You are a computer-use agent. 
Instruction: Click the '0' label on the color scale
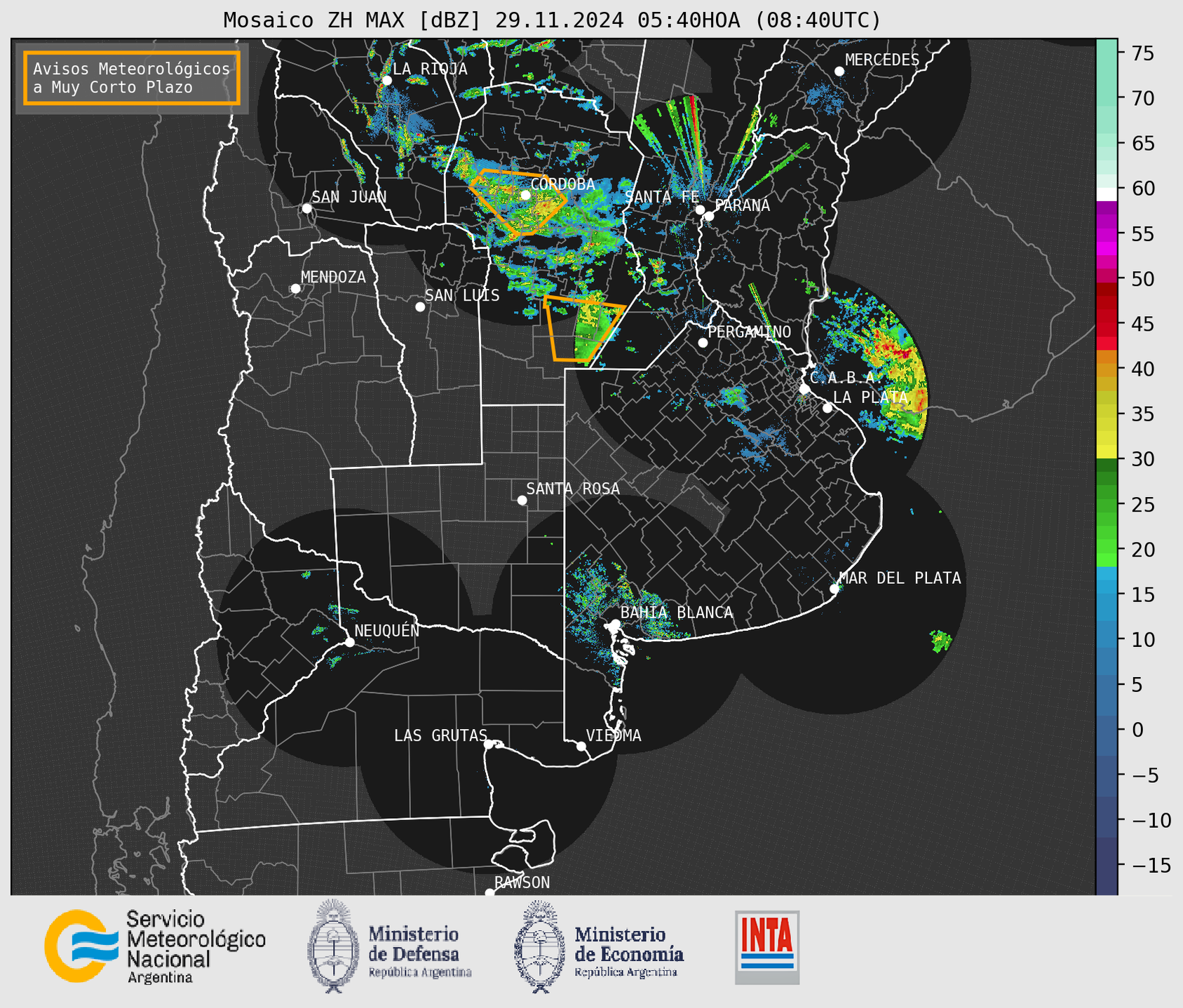[x=1137, y=730]
